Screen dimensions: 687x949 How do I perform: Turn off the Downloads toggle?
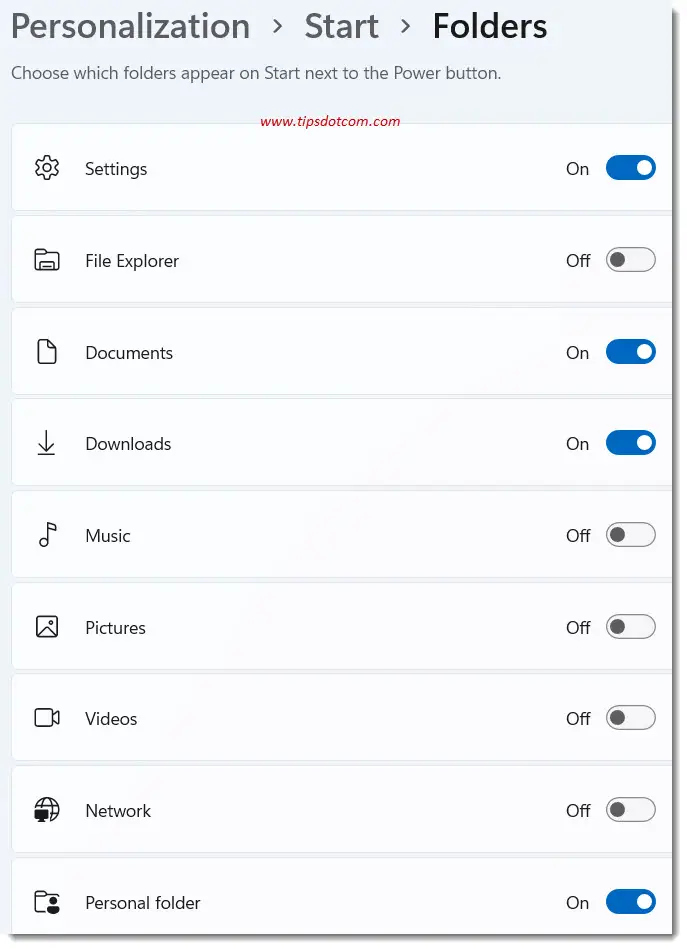click(631, 443)
